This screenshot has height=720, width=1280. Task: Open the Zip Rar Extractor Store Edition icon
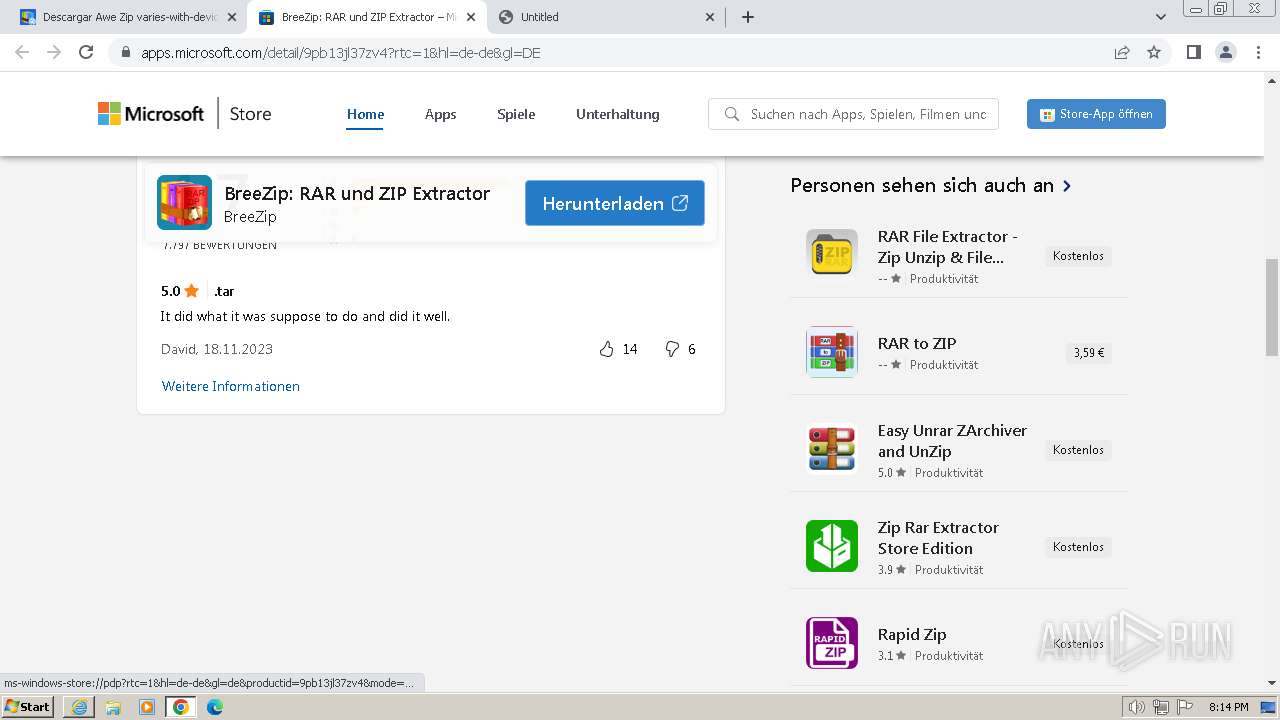[x=832, y=546]
